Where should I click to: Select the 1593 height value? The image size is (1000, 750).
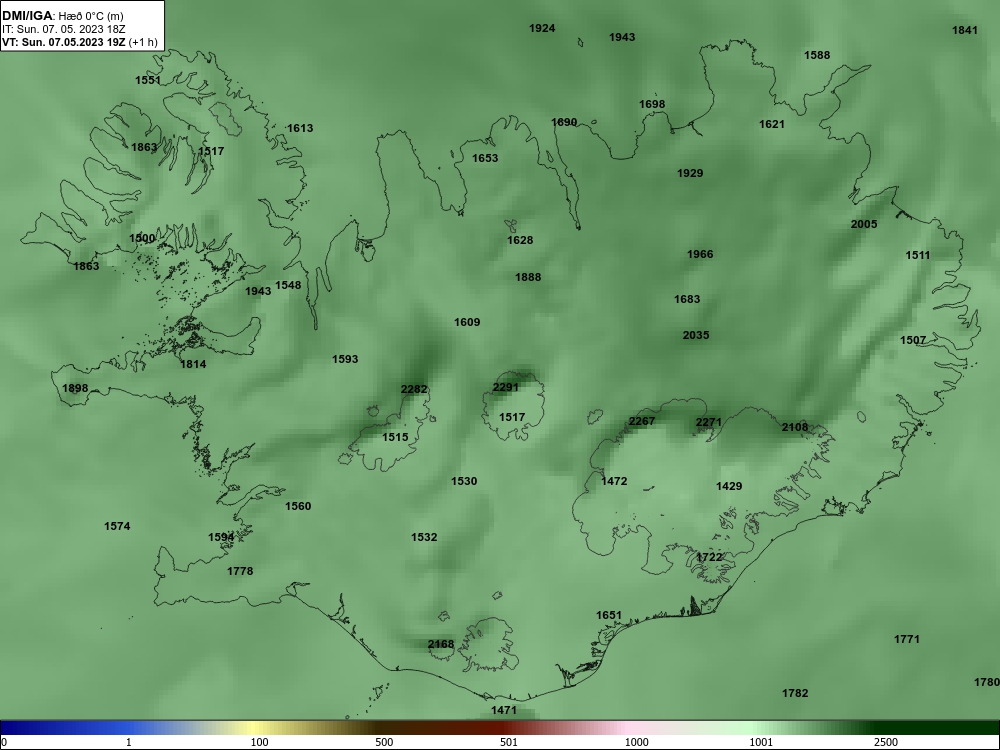[x=345, y=359]
